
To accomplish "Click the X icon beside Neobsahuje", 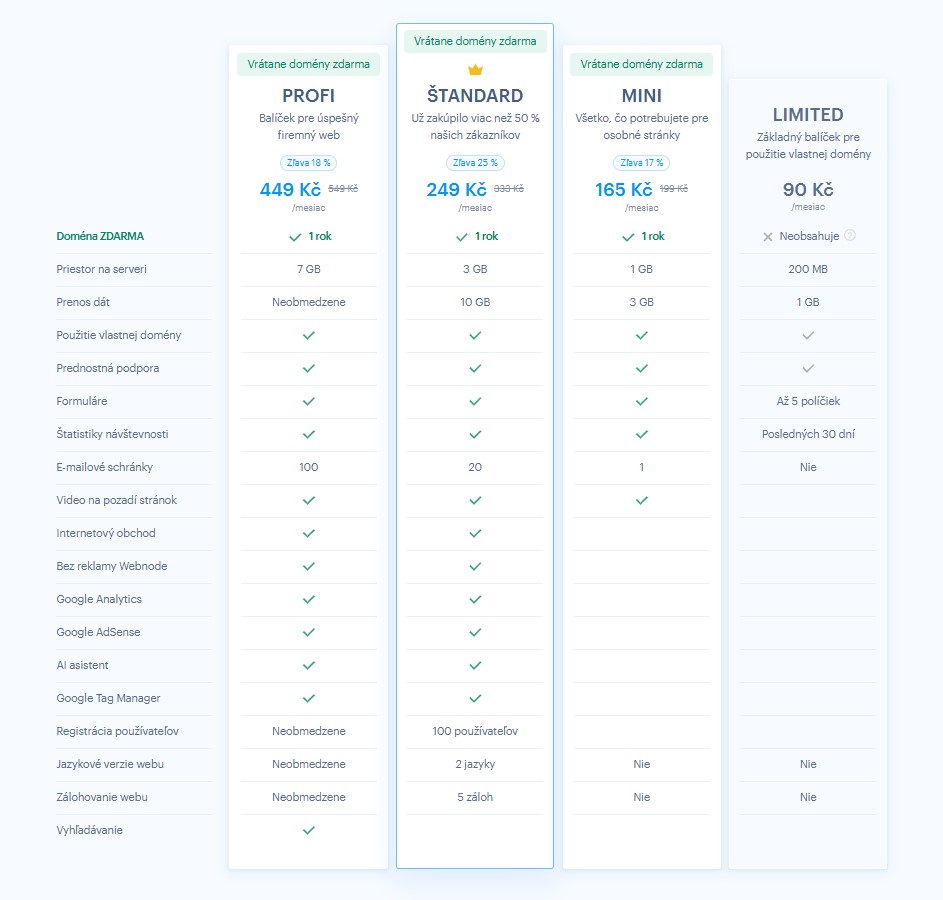I will click(x=767, y=237).
